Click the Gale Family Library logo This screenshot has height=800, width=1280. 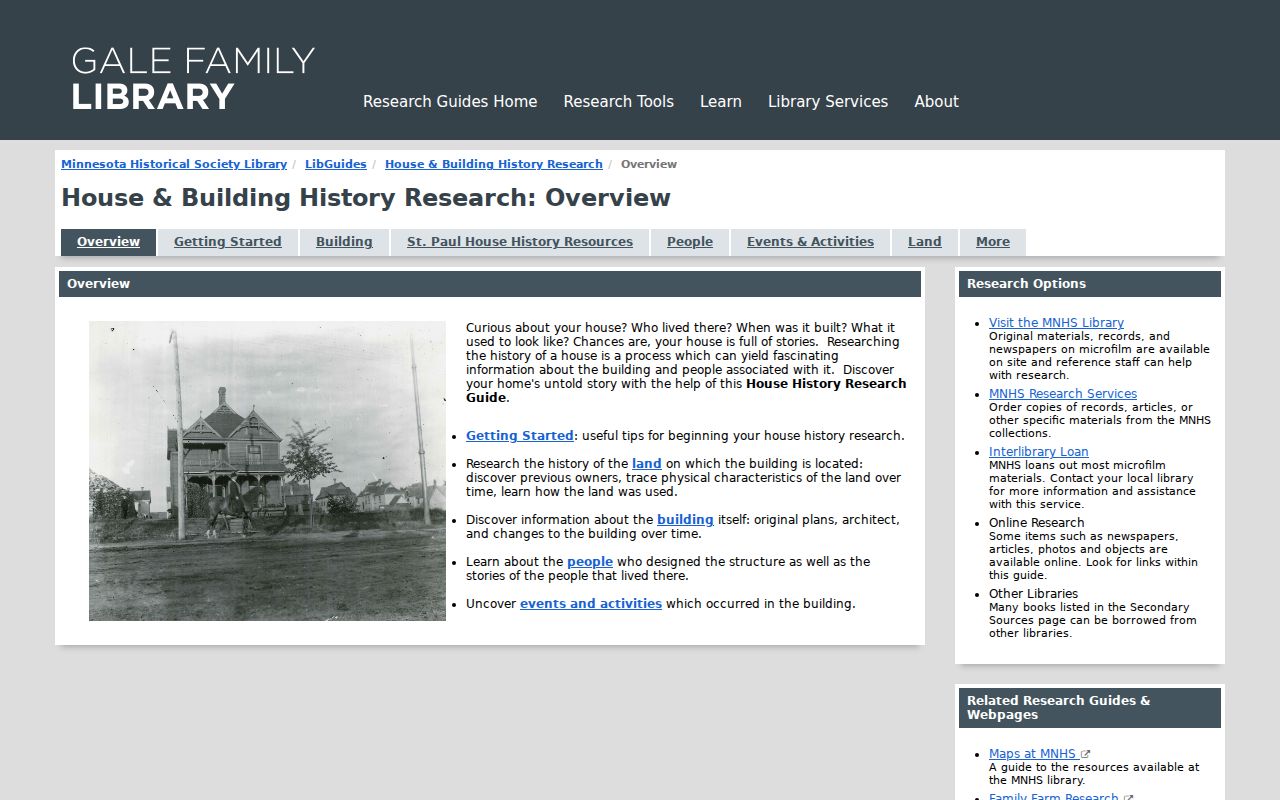[x=193, y=78]
